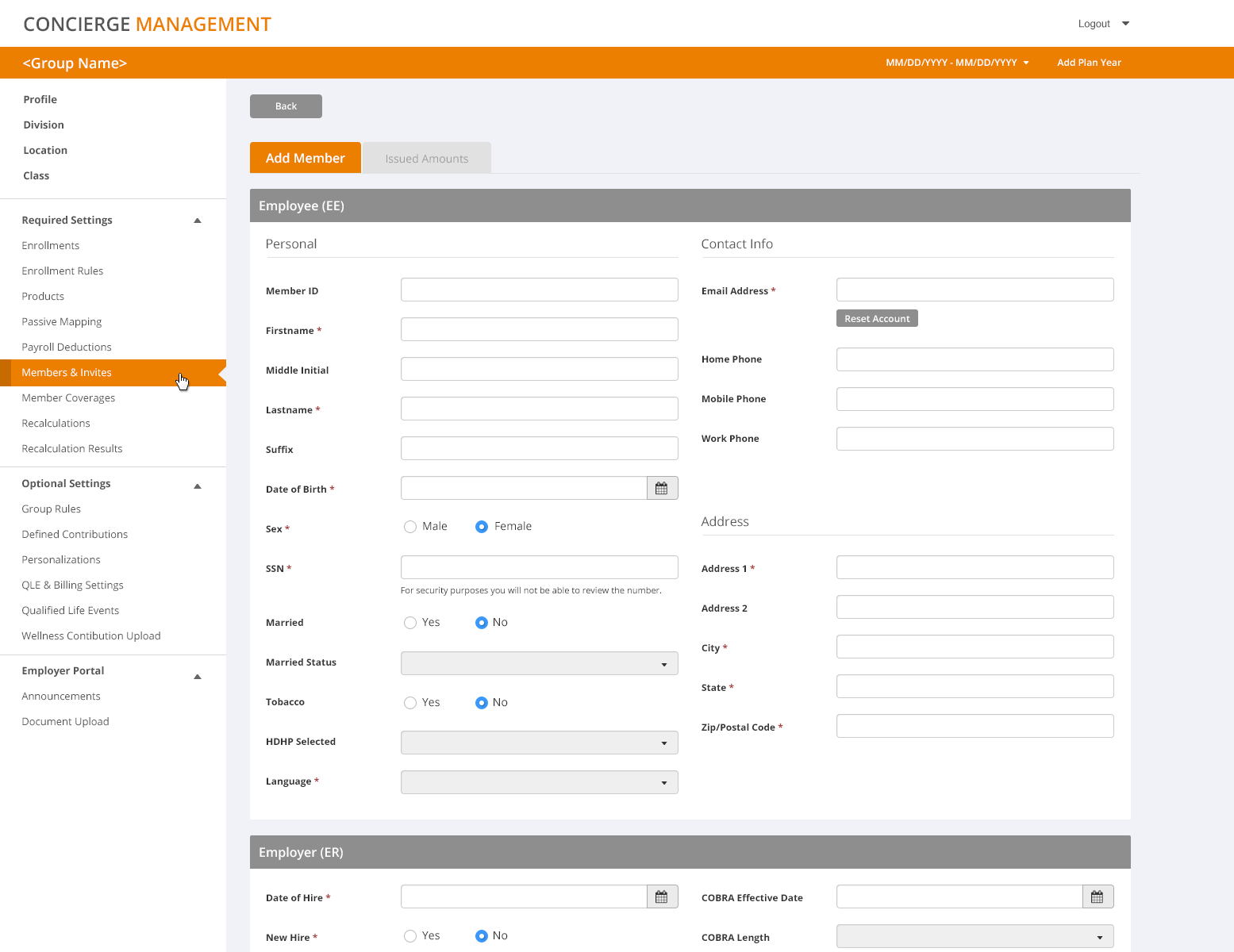
Task: Open Location in the sidebar
Action: (45, 150)
